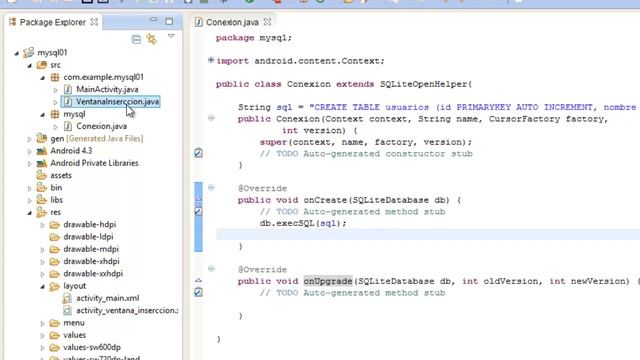The height and width of the screenshot is (360, 640).
Task: Click the layout folder icon
Action: [x=54, y=286]
